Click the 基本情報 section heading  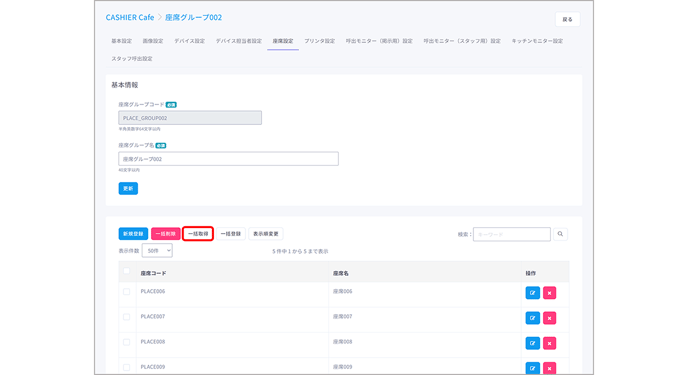[125, 85]
